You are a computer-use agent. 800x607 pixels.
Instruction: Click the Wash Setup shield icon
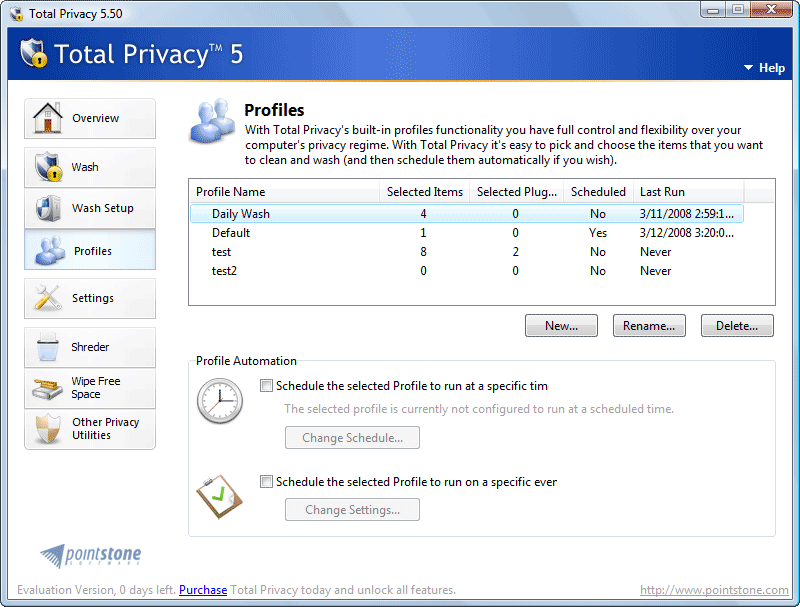click(48, 208)
